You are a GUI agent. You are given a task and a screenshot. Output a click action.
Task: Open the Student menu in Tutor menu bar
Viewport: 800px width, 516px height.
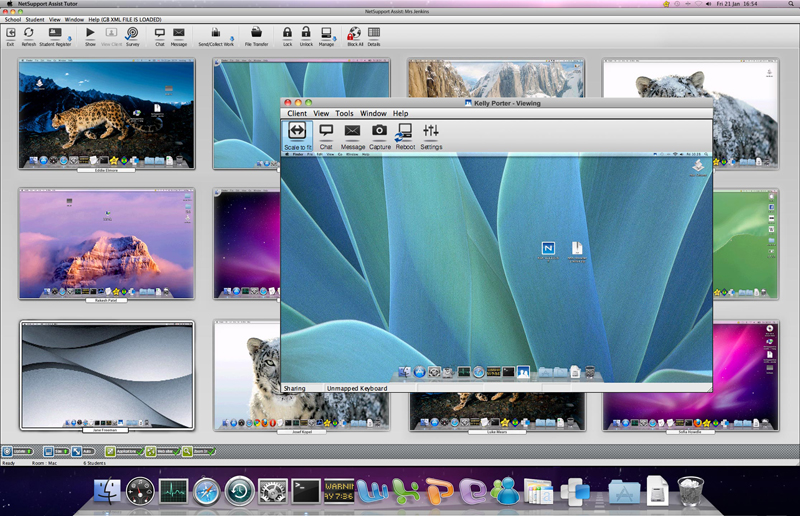(34, 19)
